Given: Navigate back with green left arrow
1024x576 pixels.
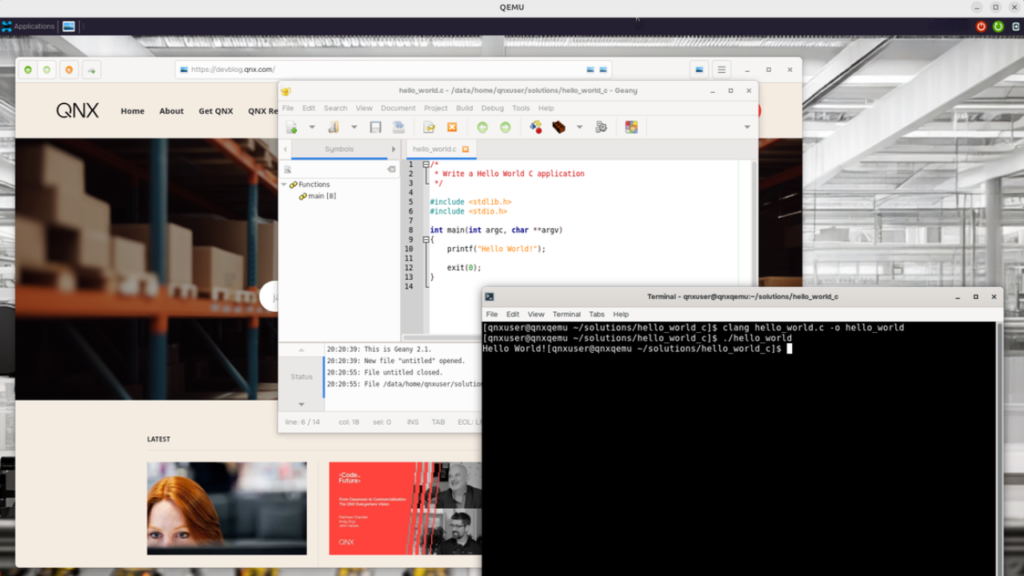Looking at the screenshot, I should (x=483, y=127).
